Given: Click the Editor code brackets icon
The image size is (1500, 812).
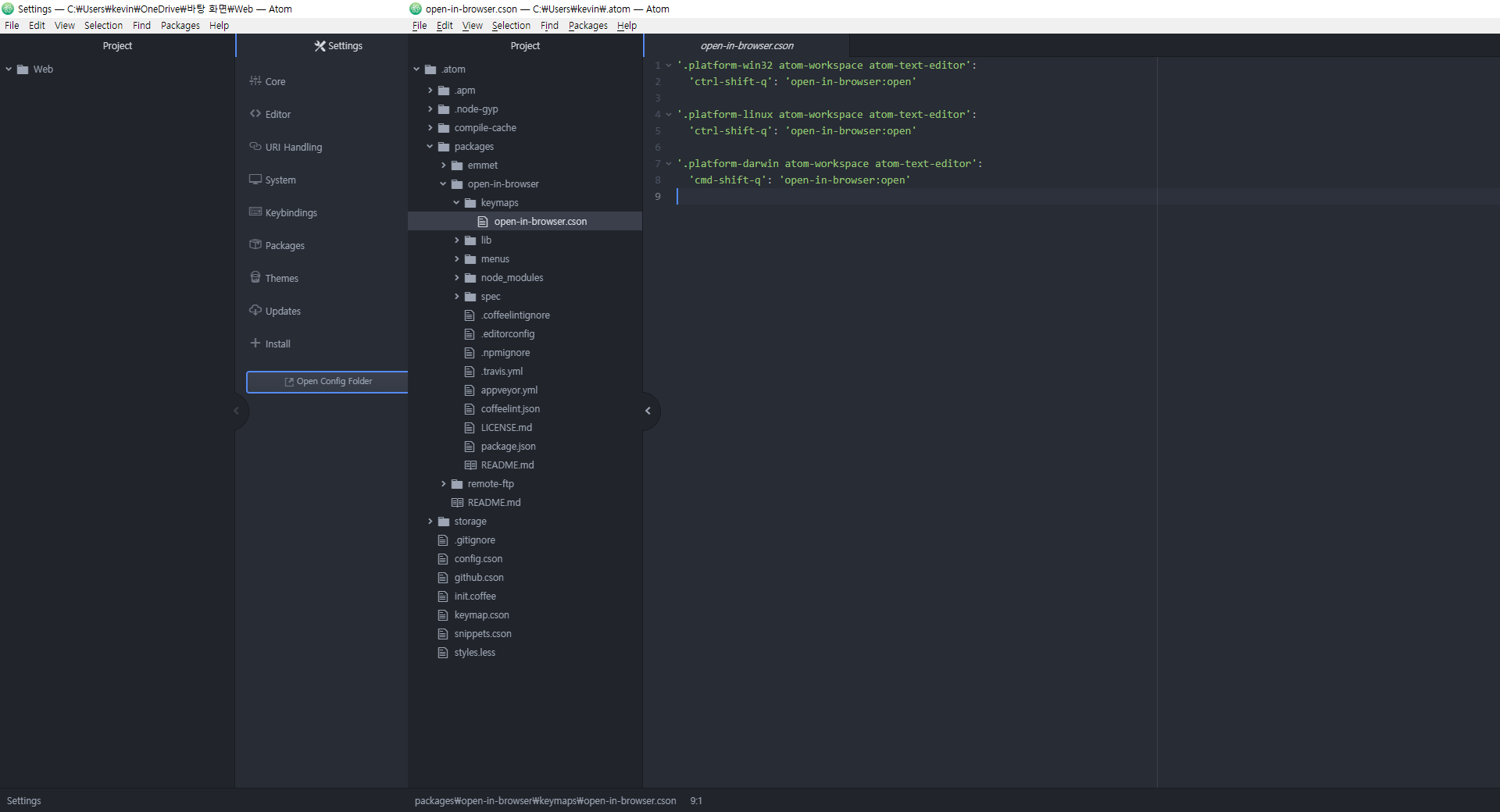Looking at the screenshot, I should 255,113.
